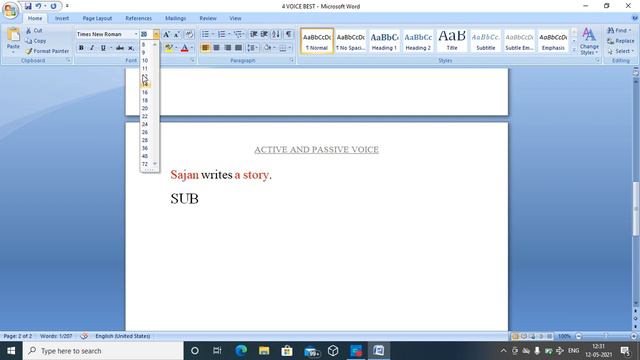The width and height of the screenshot is (640, 360).
Task: Choose font size 36 from list
Action: pyautogui.click(x=145, y=148)
